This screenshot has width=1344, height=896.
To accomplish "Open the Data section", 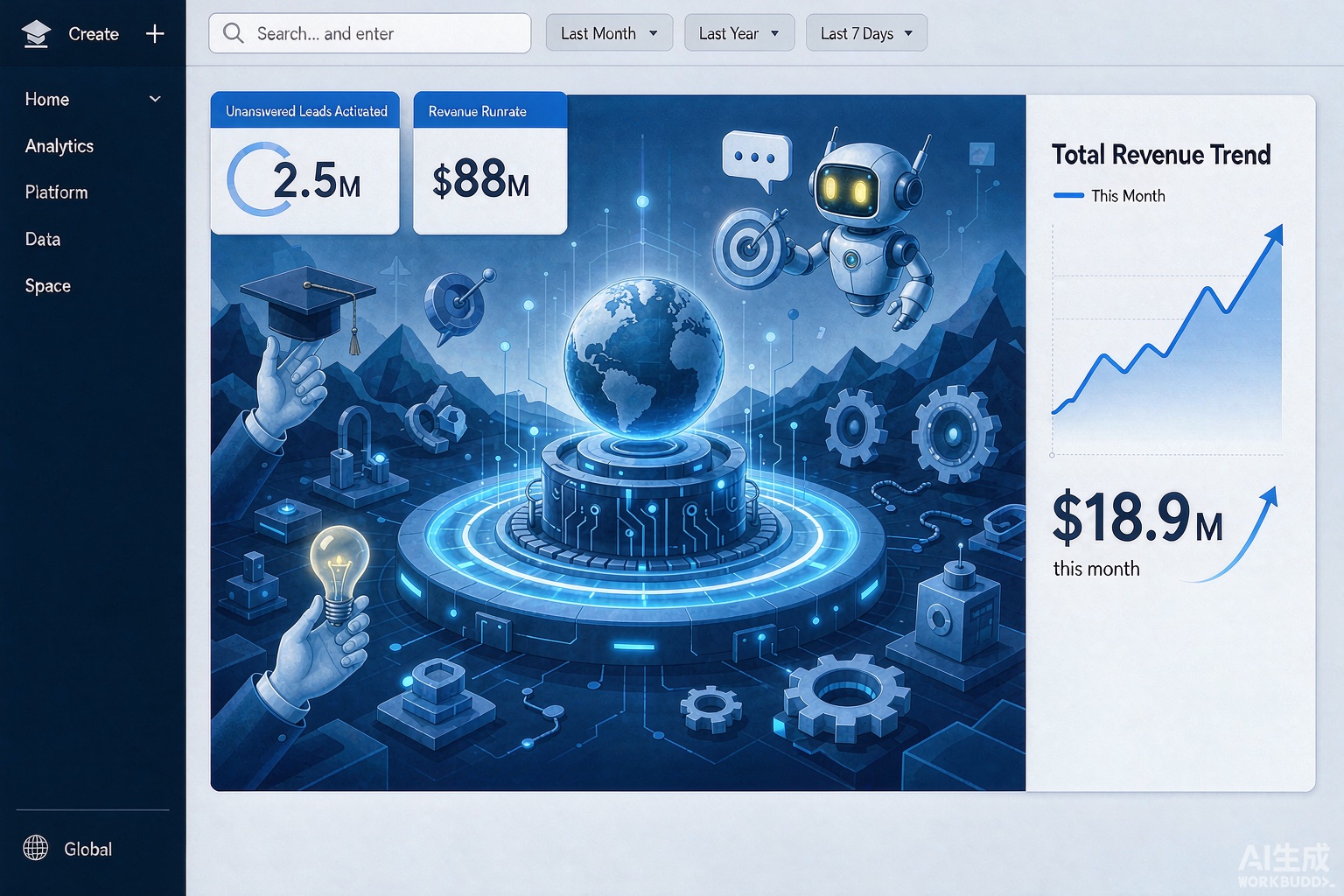I will click(43, 239).
